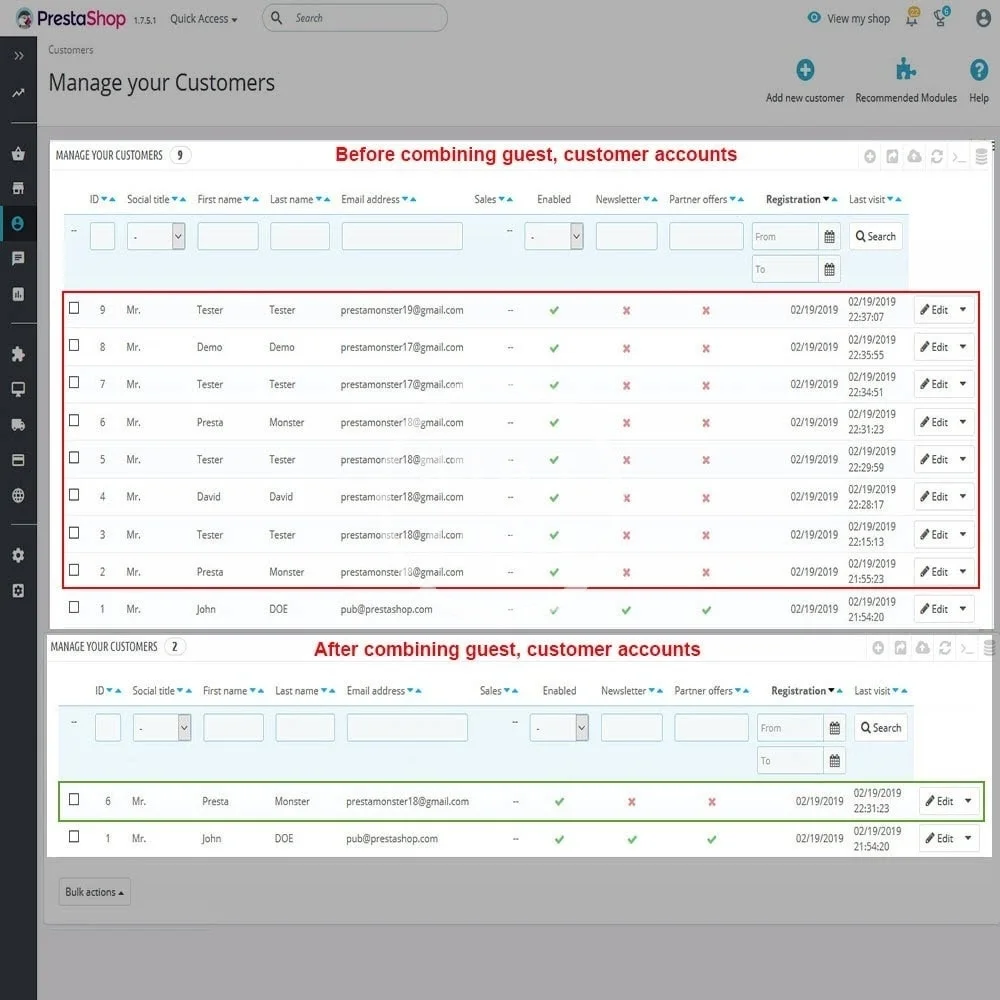The height and width of the screenshot is (1000, 1000).
Task: Click the user profile avatar icon
Action: tap(983, 18)
